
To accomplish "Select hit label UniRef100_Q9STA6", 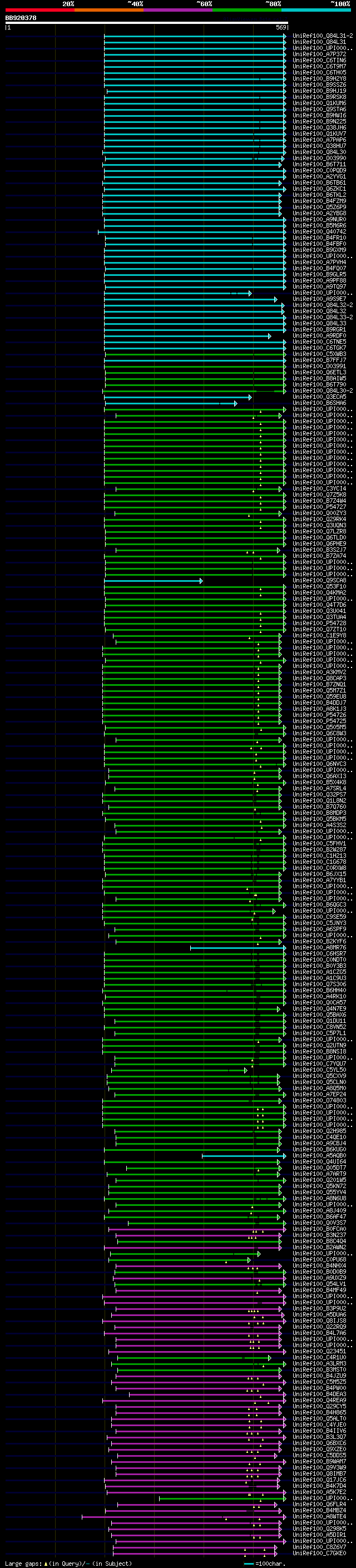I will coord(319,110).
